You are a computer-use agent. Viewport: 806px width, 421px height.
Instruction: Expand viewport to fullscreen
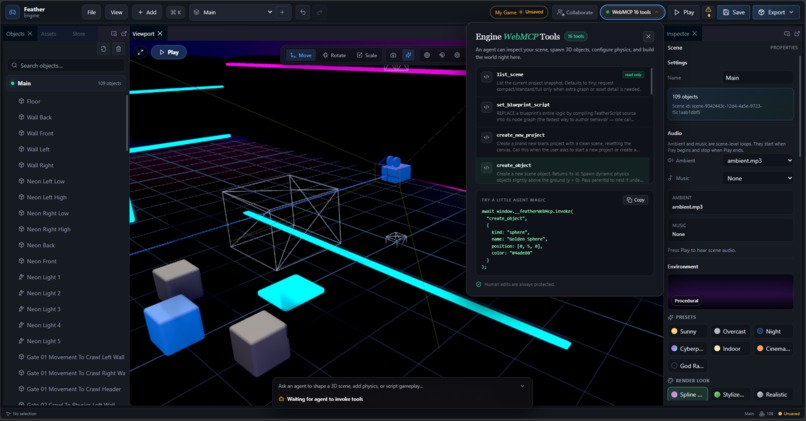click(x=140, y=52)
